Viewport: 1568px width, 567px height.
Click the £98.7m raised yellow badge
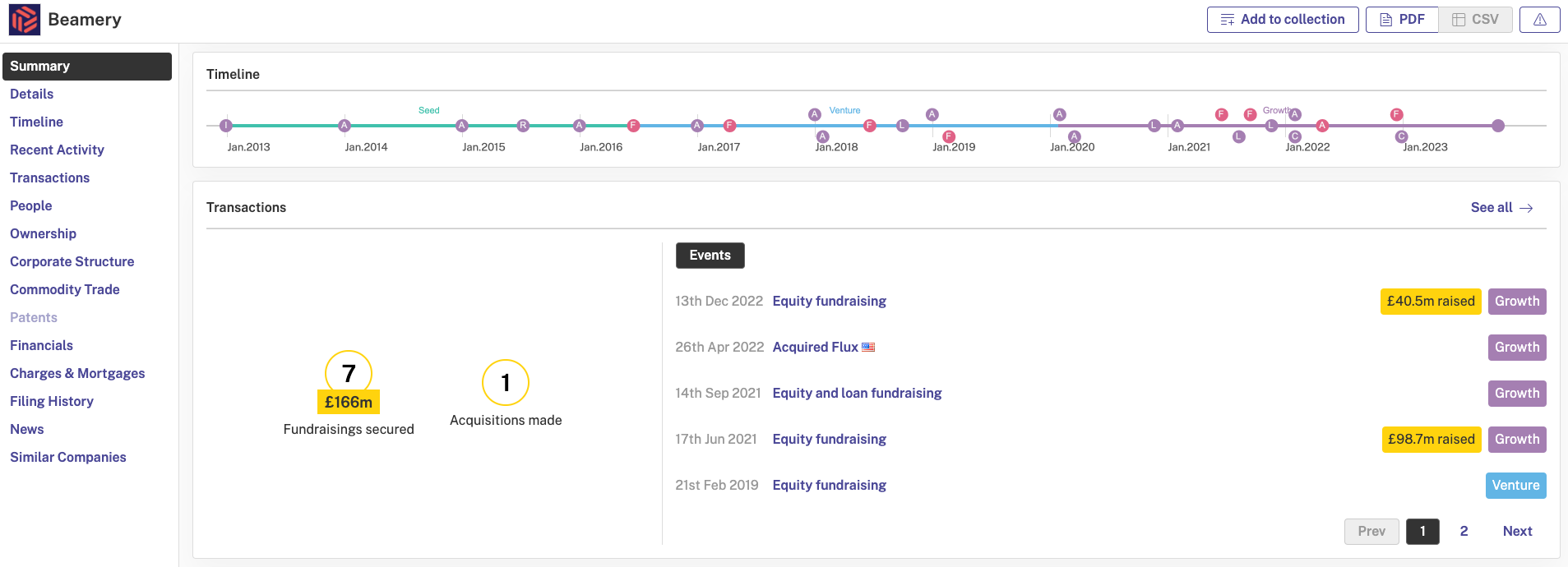(x=1431, y=440)
